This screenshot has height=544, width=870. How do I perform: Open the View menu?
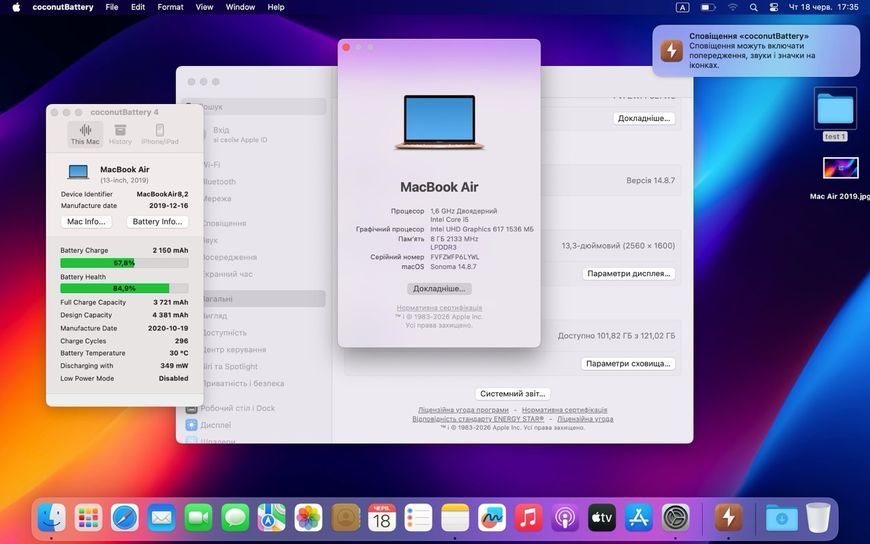coord(204,7)
